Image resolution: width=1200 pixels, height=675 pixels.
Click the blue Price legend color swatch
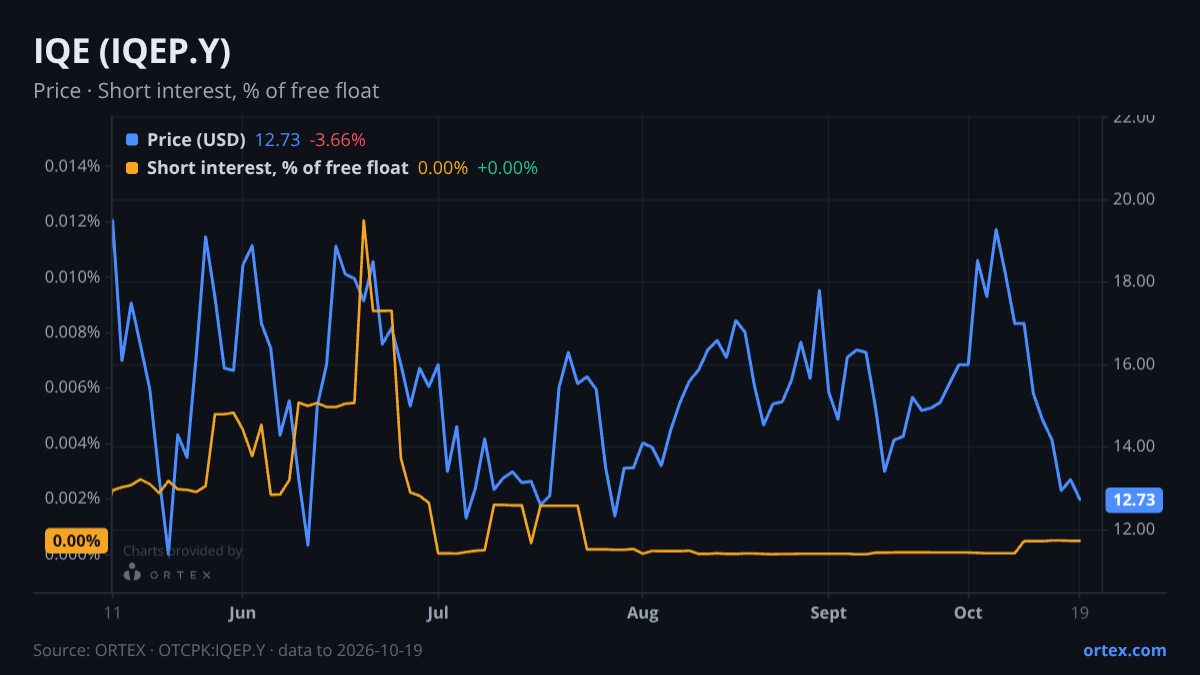click(x=132, y=140)
